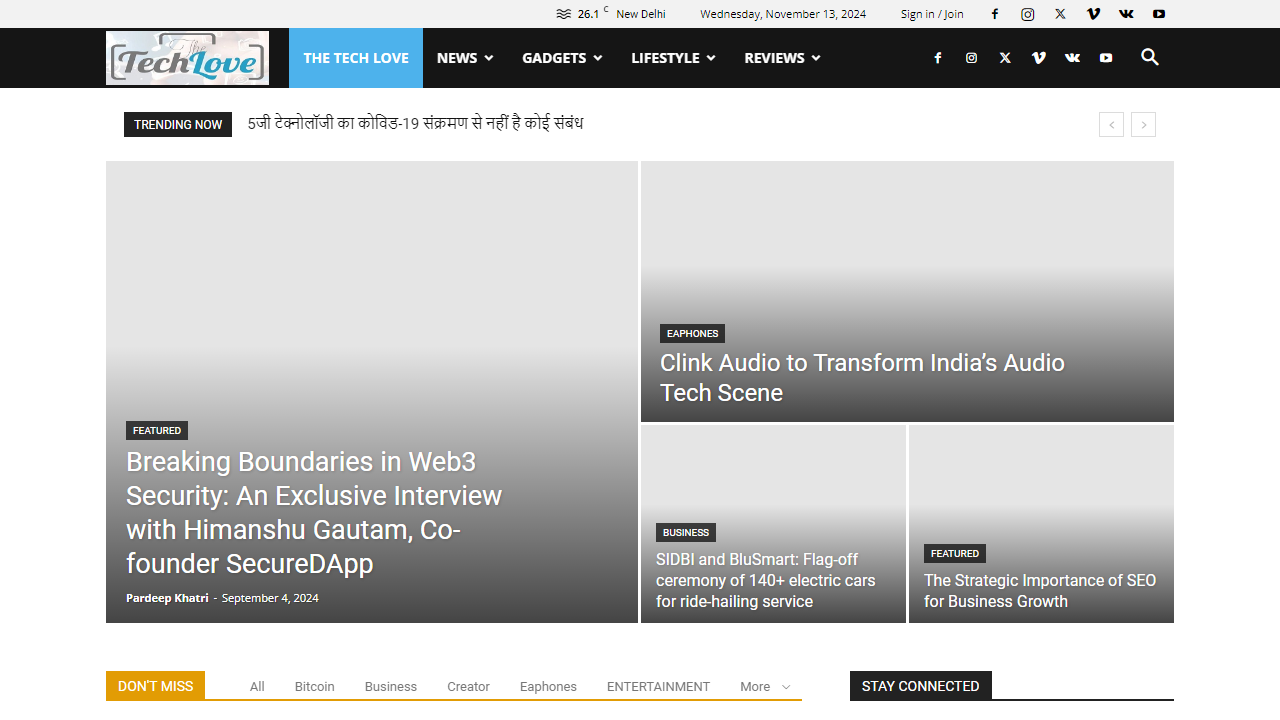Switch to the Bitcoin tab
The width and height of the screenshot is (1280, 720).
[314, 687]
